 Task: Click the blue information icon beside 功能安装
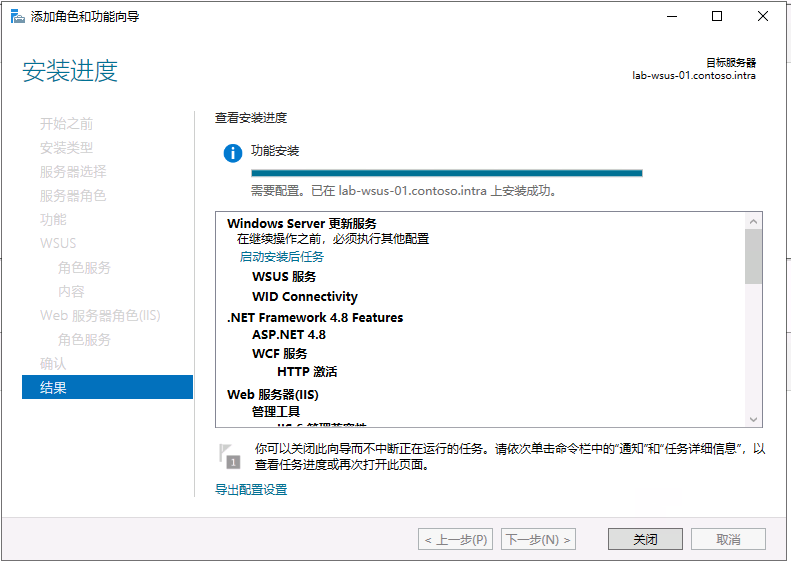pos(233,153)
